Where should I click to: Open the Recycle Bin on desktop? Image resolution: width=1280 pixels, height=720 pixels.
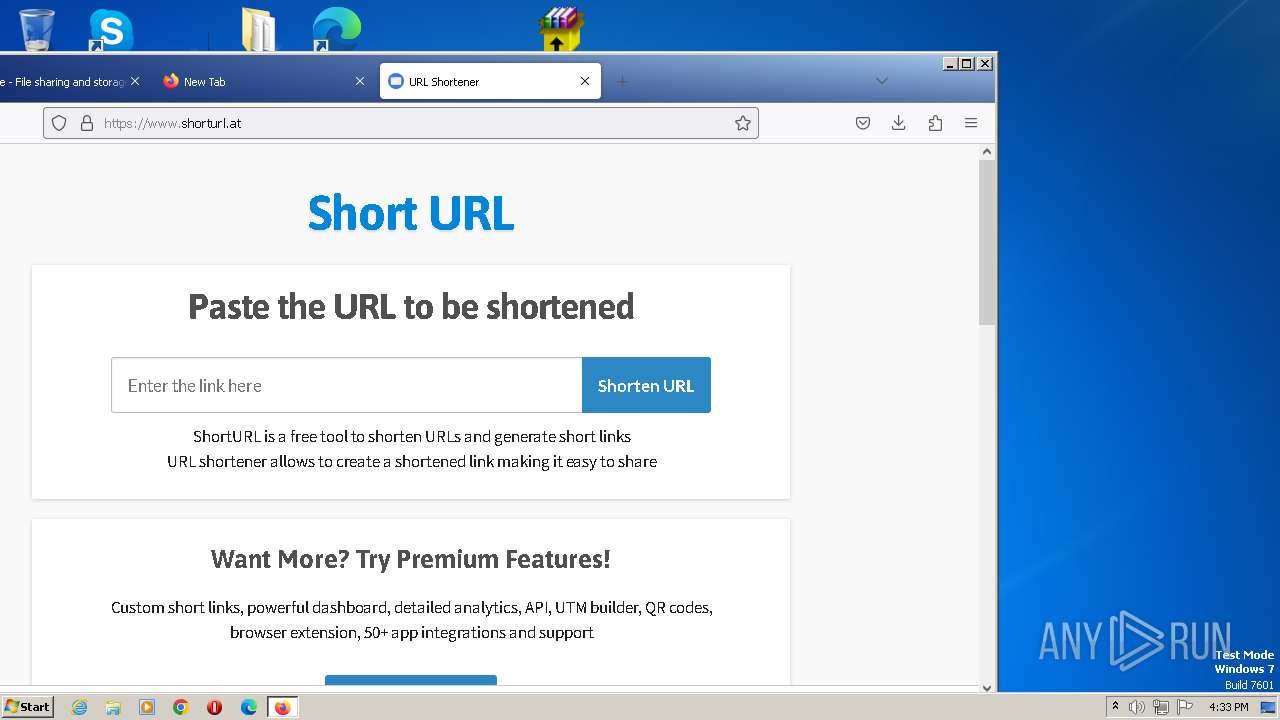[x=37, y=28]
